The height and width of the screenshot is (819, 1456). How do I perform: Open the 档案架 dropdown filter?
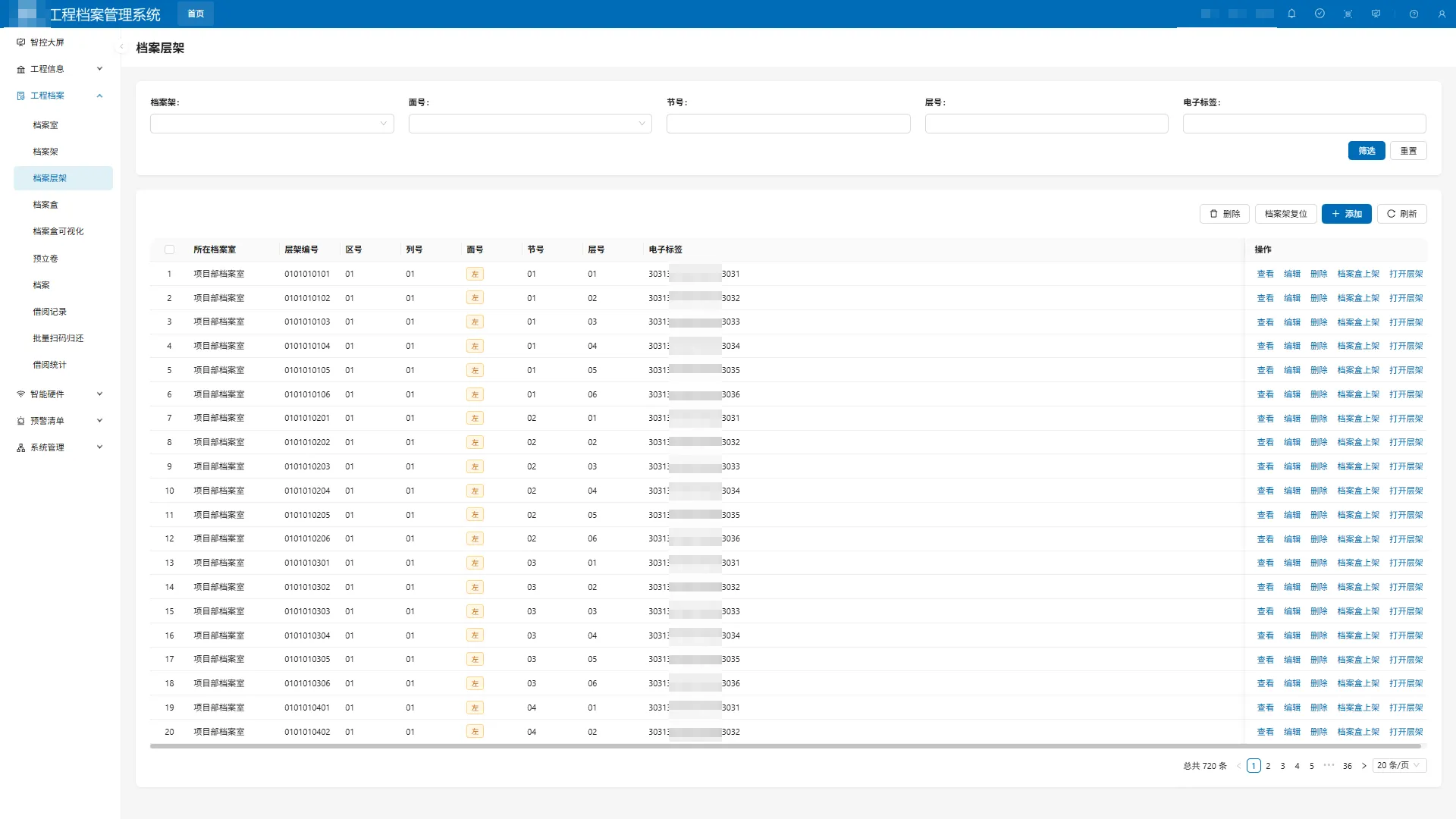[271, 124]
